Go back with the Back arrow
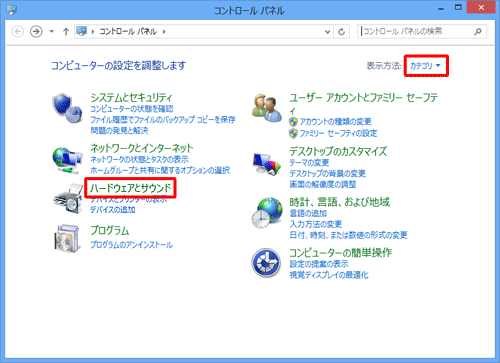This screenshot has height=363, width=500. pyautogui.click(x=18, y=32)
